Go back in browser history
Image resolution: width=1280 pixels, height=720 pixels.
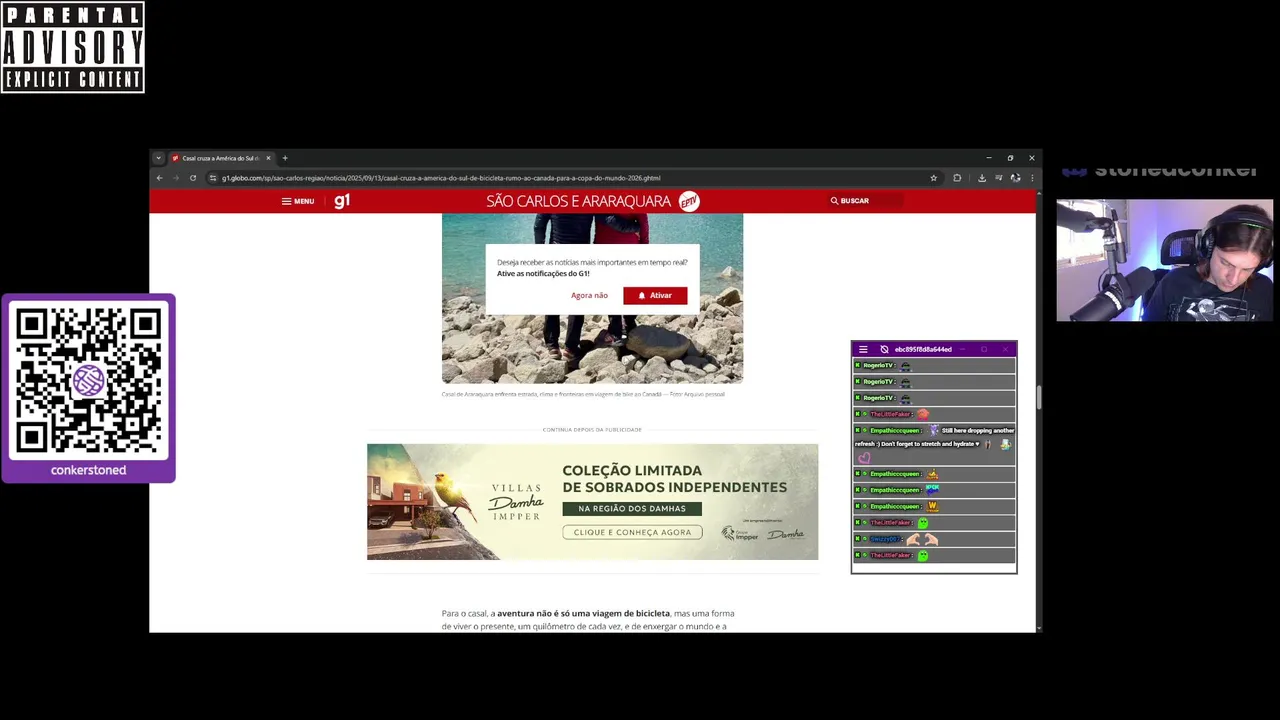click(x=159, y=178)
